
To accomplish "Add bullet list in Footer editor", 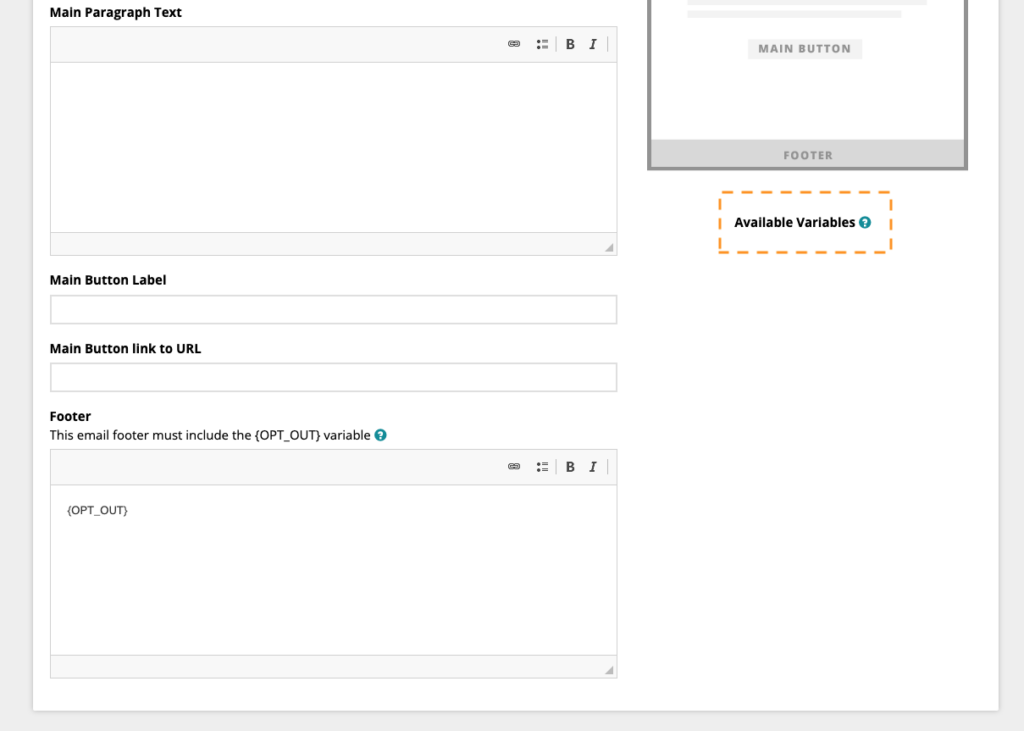I will 542,466.
